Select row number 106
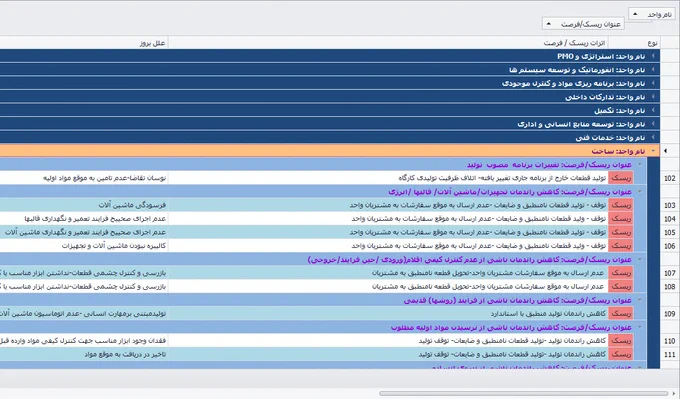Image resolution: width=680 pixels, height=399 pixels. coord(670,246)
